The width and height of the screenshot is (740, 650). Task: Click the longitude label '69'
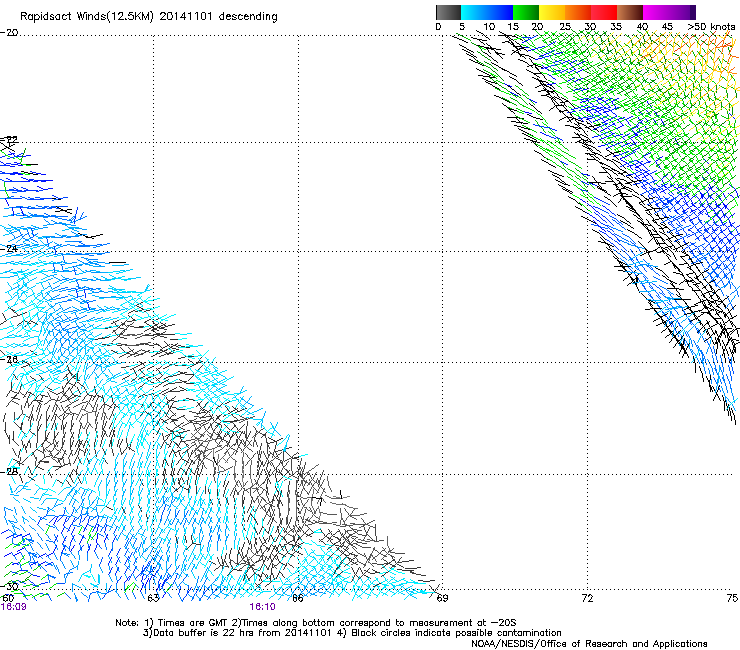(442, 598)
